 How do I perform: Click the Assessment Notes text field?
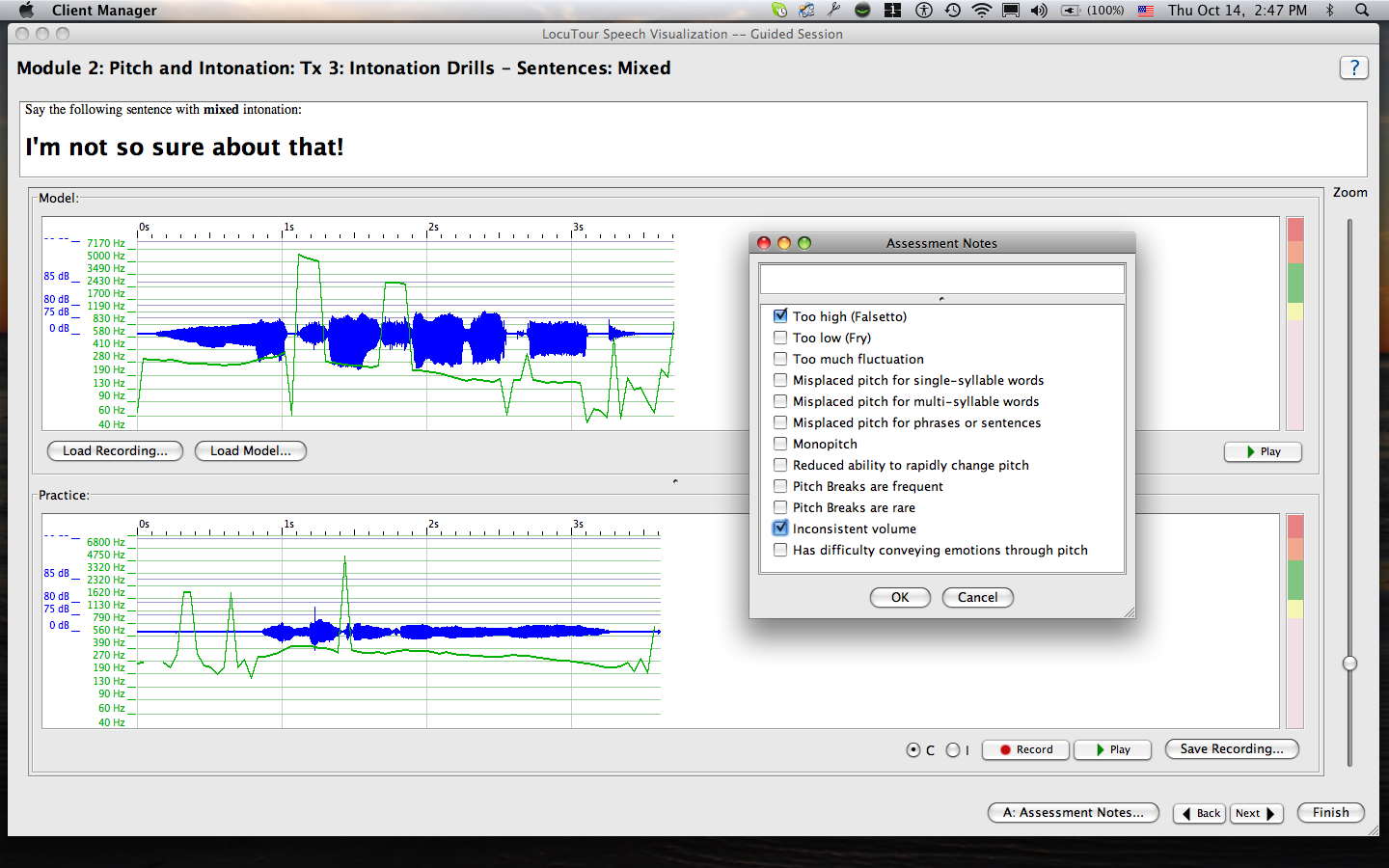point(941,279)
